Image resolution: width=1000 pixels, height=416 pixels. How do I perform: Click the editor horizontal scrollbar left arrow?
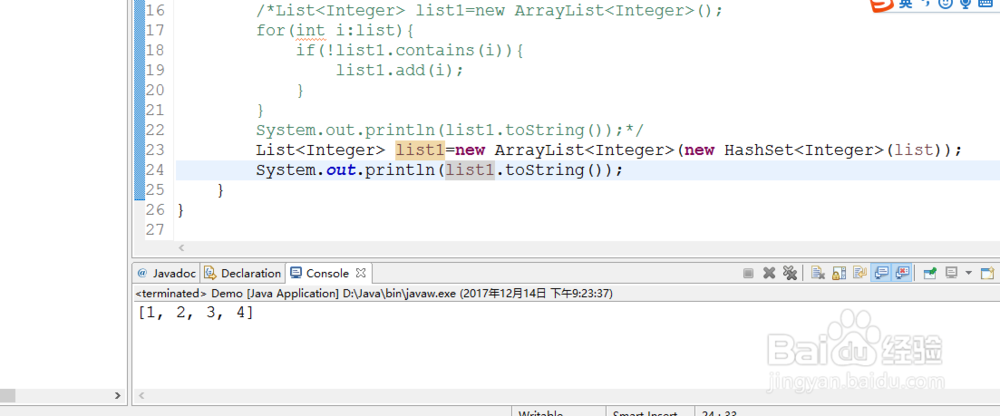181,247
